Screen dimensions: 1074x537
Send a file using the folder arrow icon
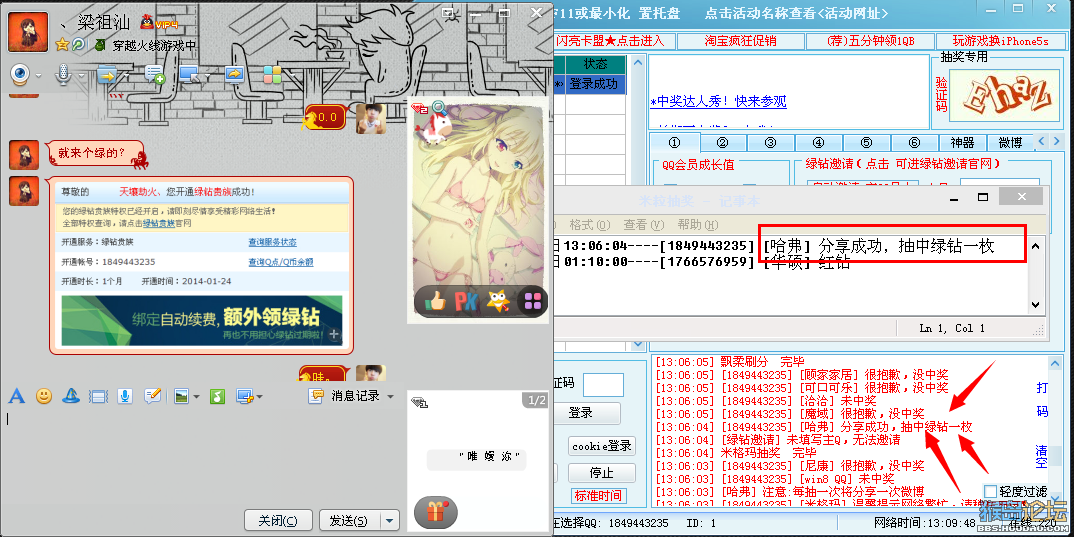pyautogui.click(x=107, y=74)
